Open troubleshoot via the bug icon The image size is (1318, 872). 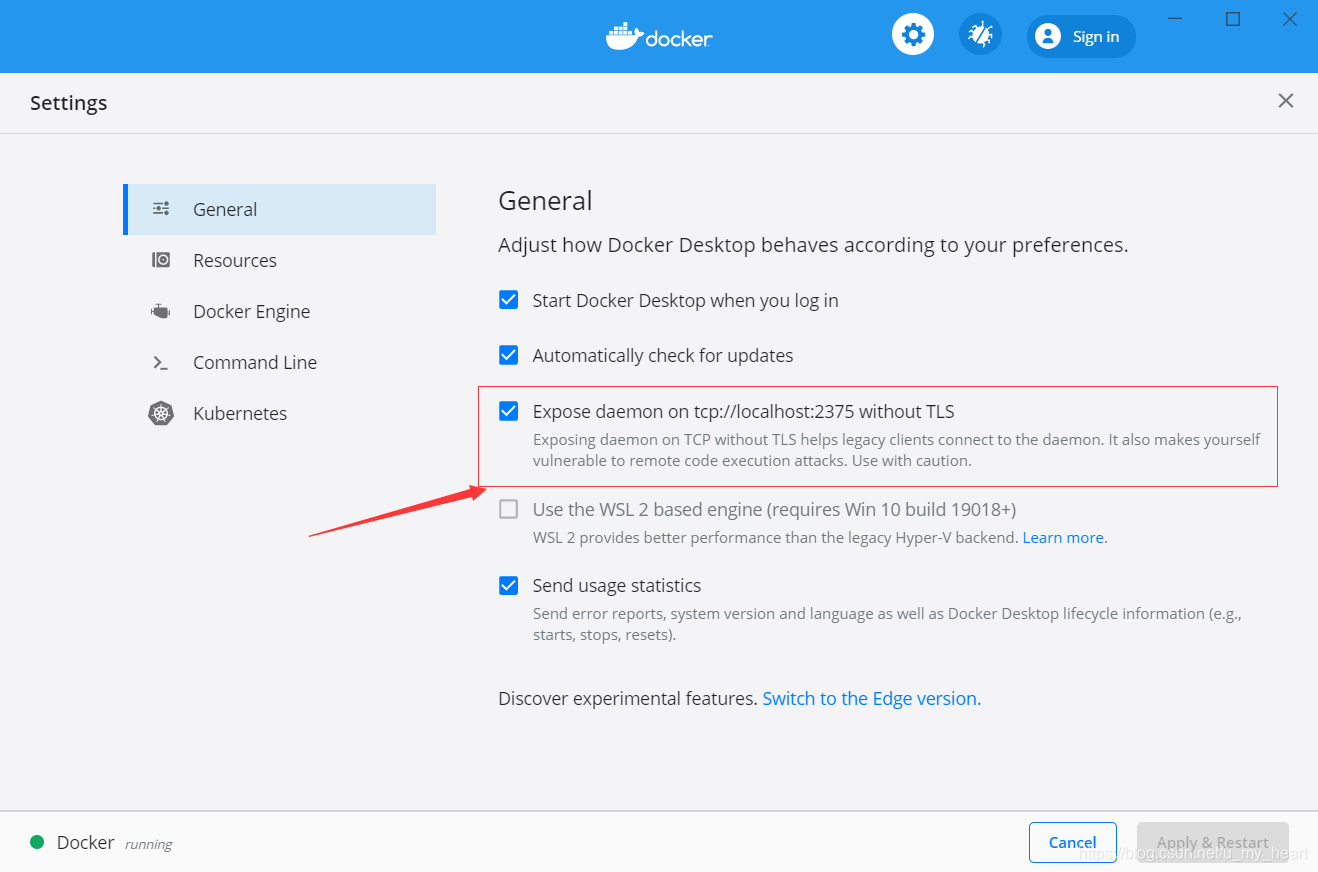(980, 35)
